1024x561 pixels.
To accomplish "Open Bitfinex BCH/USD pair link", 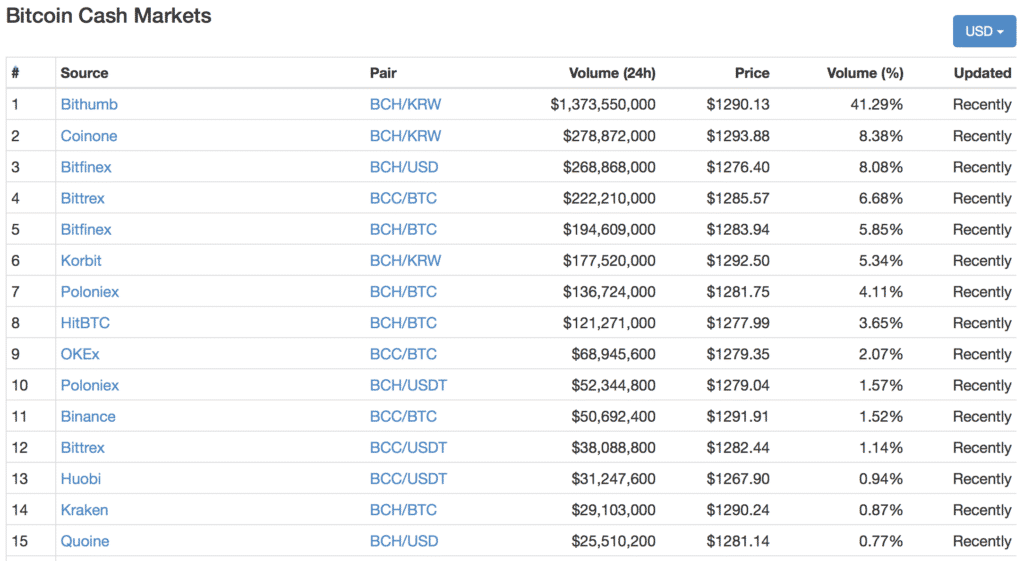I will [x=404, y=167].
